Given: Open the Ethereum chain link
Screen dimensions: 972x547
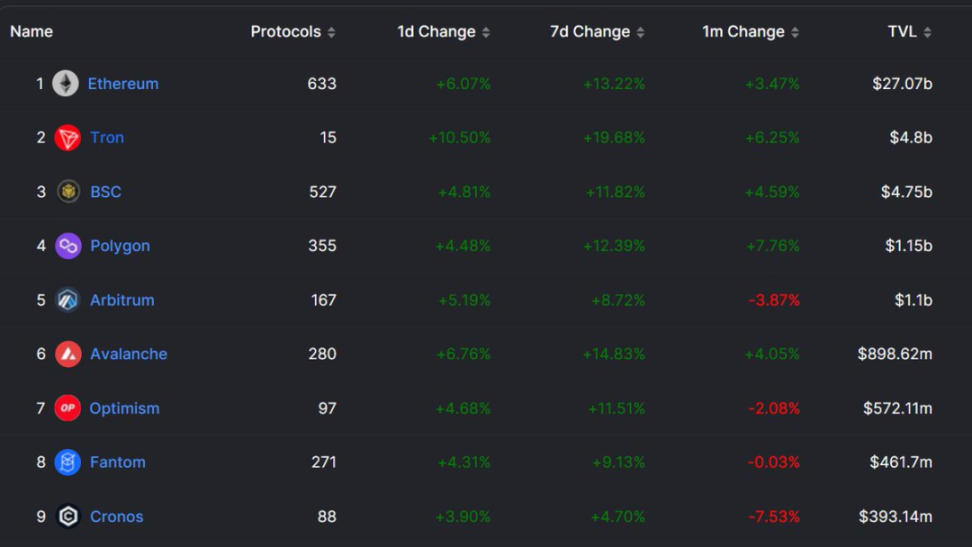Looking at the screenshot, I should point(123,84).
